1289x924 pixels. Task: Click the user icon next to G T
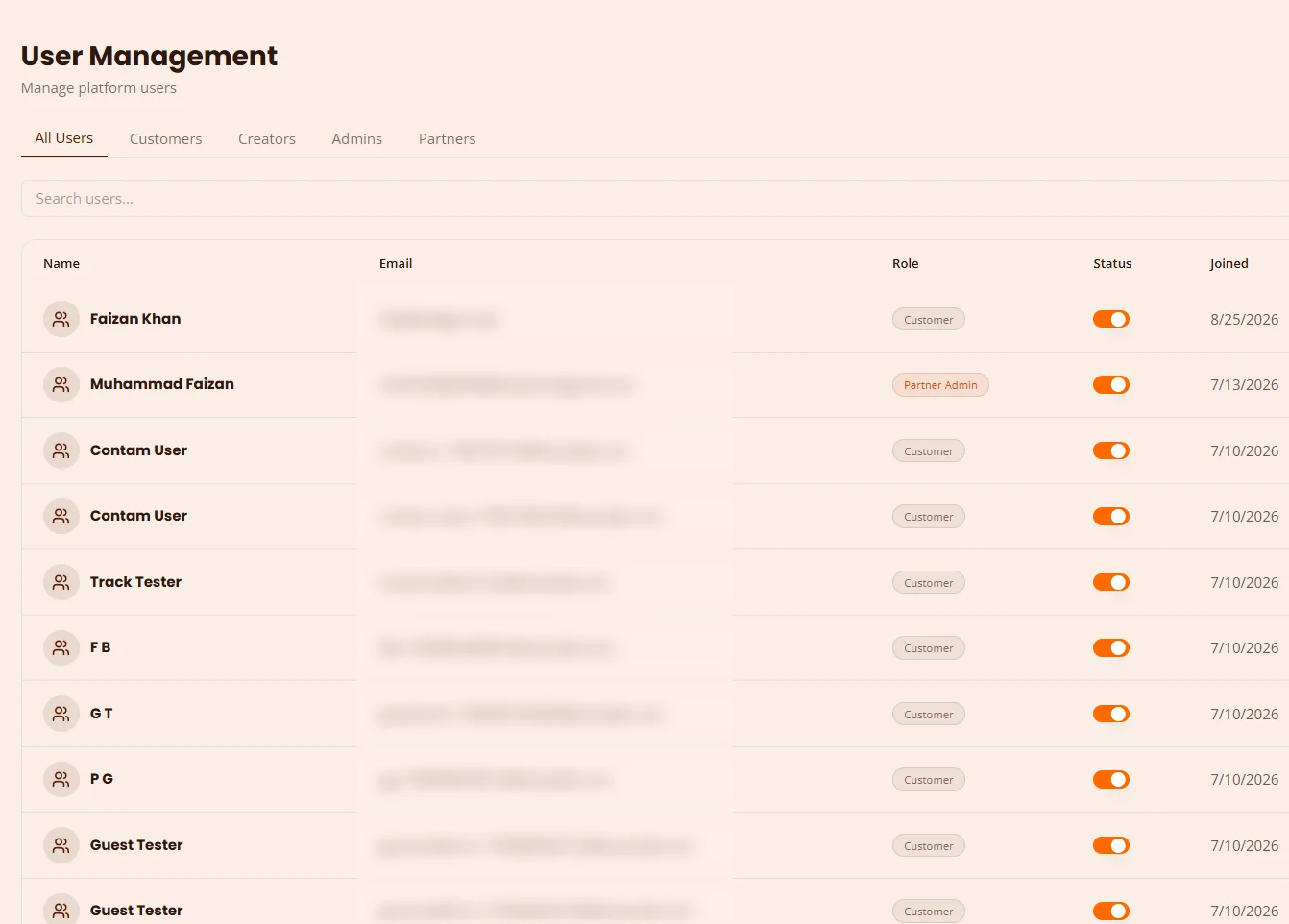tap(61, 714)
